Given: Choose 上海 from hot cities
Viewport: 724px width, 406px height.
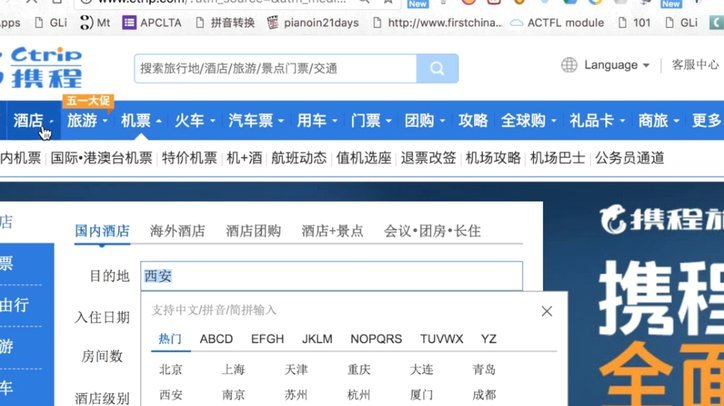Looking at the screenshot, I should 233,370.
